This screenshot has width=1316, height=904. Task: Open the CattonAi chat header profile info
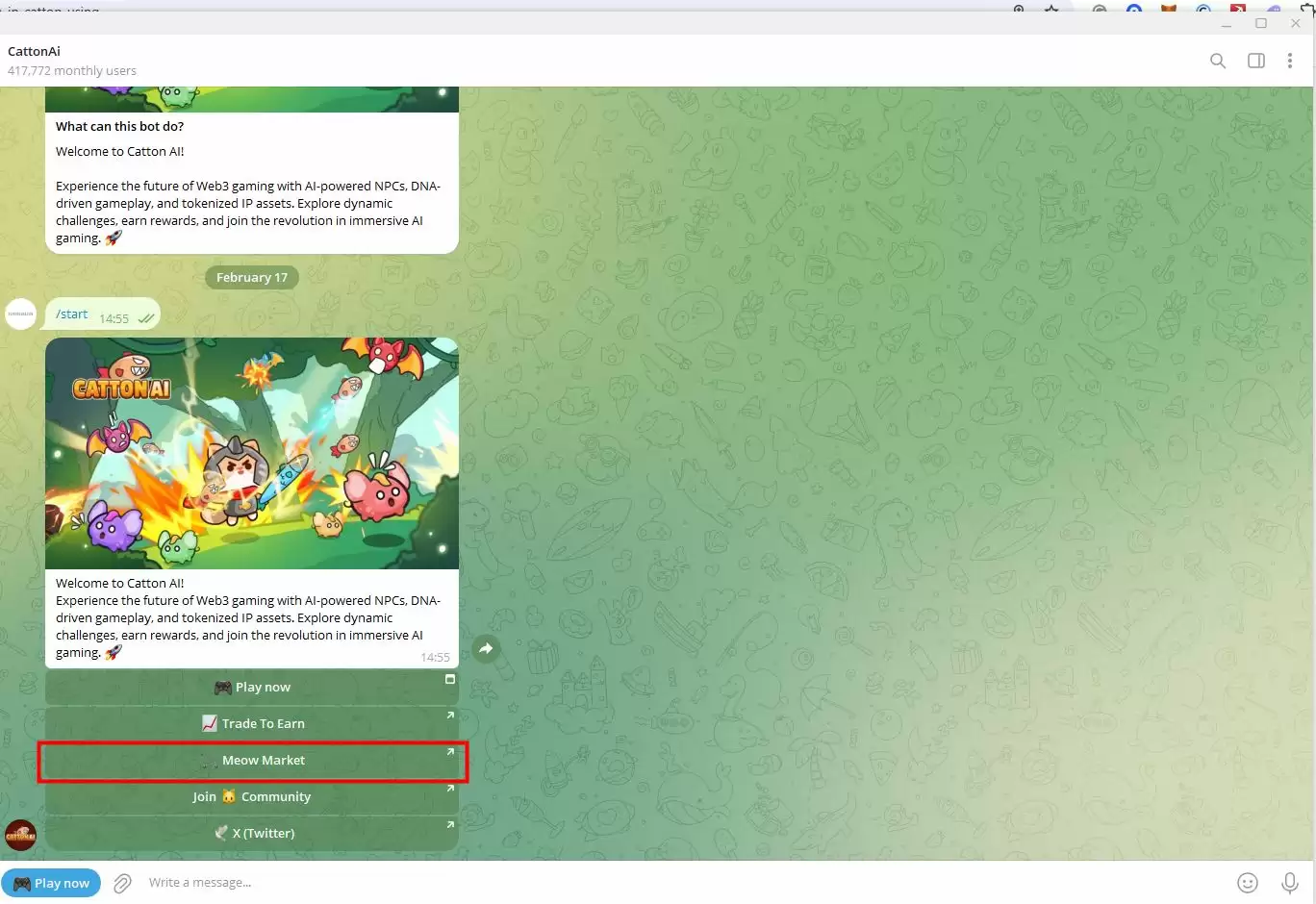(72, 61)
